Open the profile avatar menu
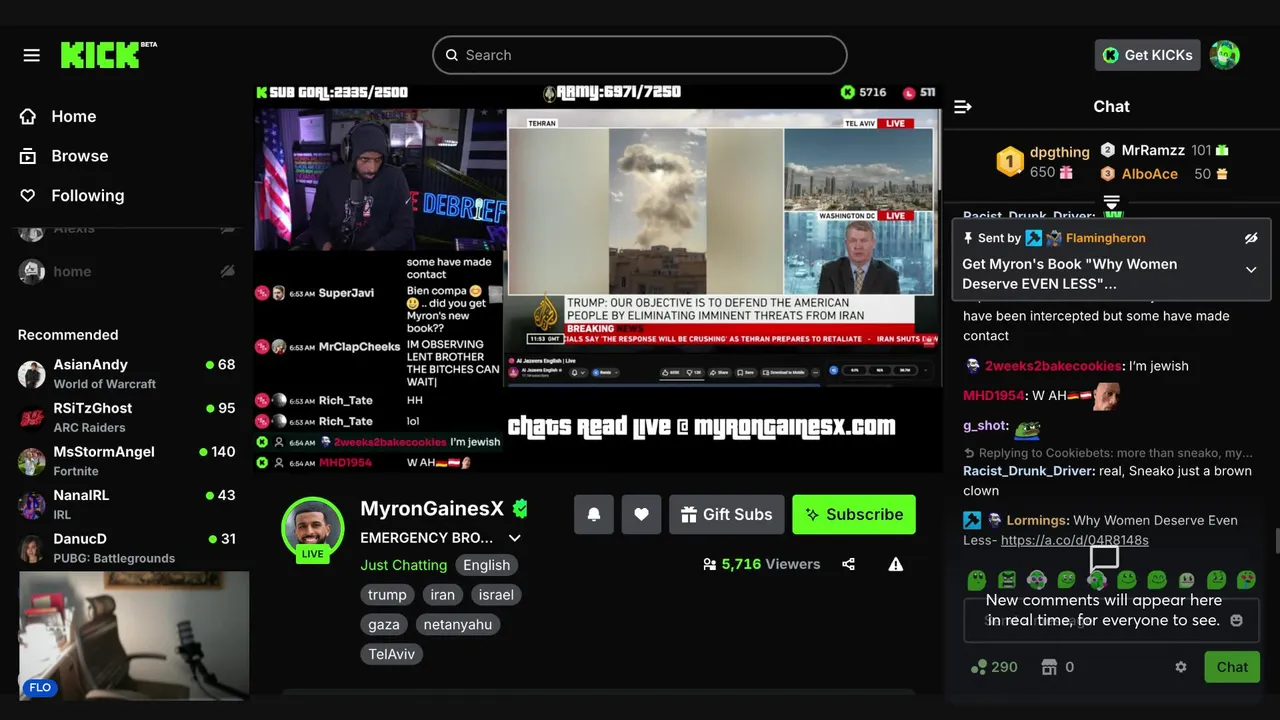 (1225, 55)
